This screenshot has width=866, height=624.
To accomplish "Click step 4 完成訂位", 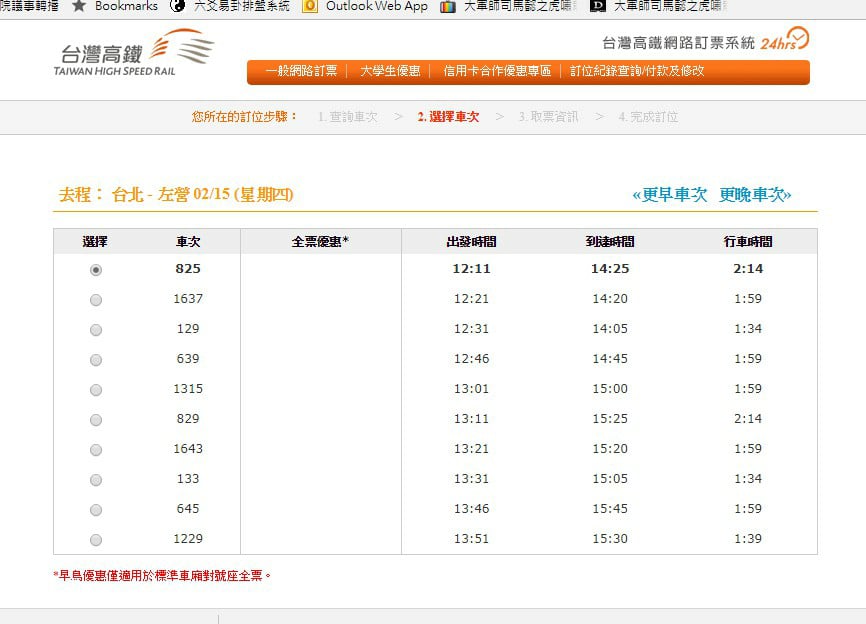I will pos(648,117).
